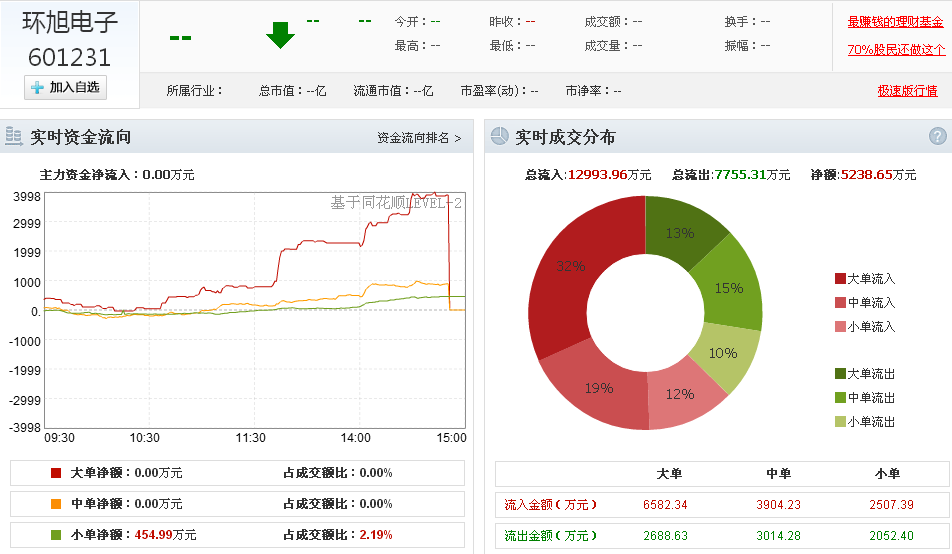Click the 14:00 time axis label

click(355, 438)
